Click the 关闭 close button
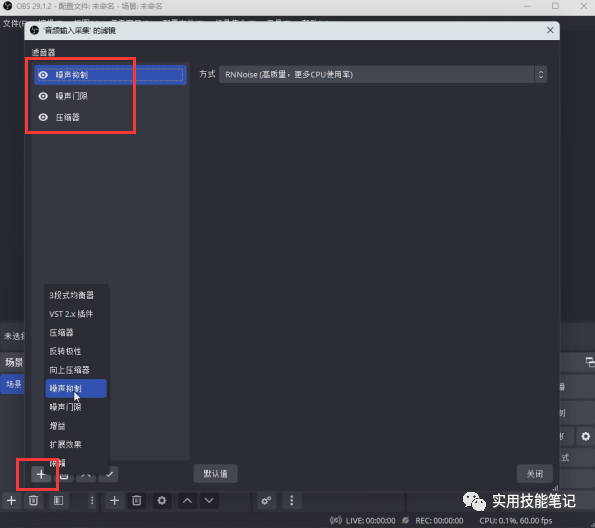 [x=535, y=473]
